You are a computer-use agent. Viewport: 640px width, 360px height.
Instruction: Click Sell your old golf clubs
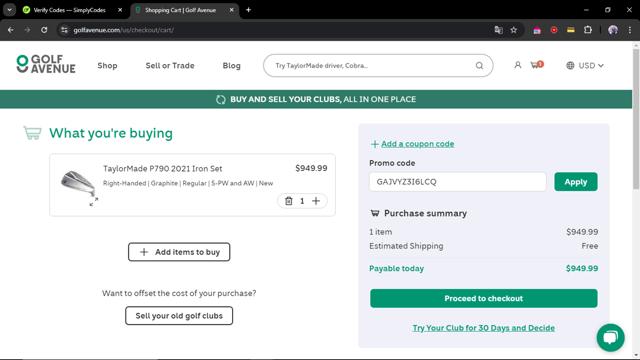tap(179, 316)
